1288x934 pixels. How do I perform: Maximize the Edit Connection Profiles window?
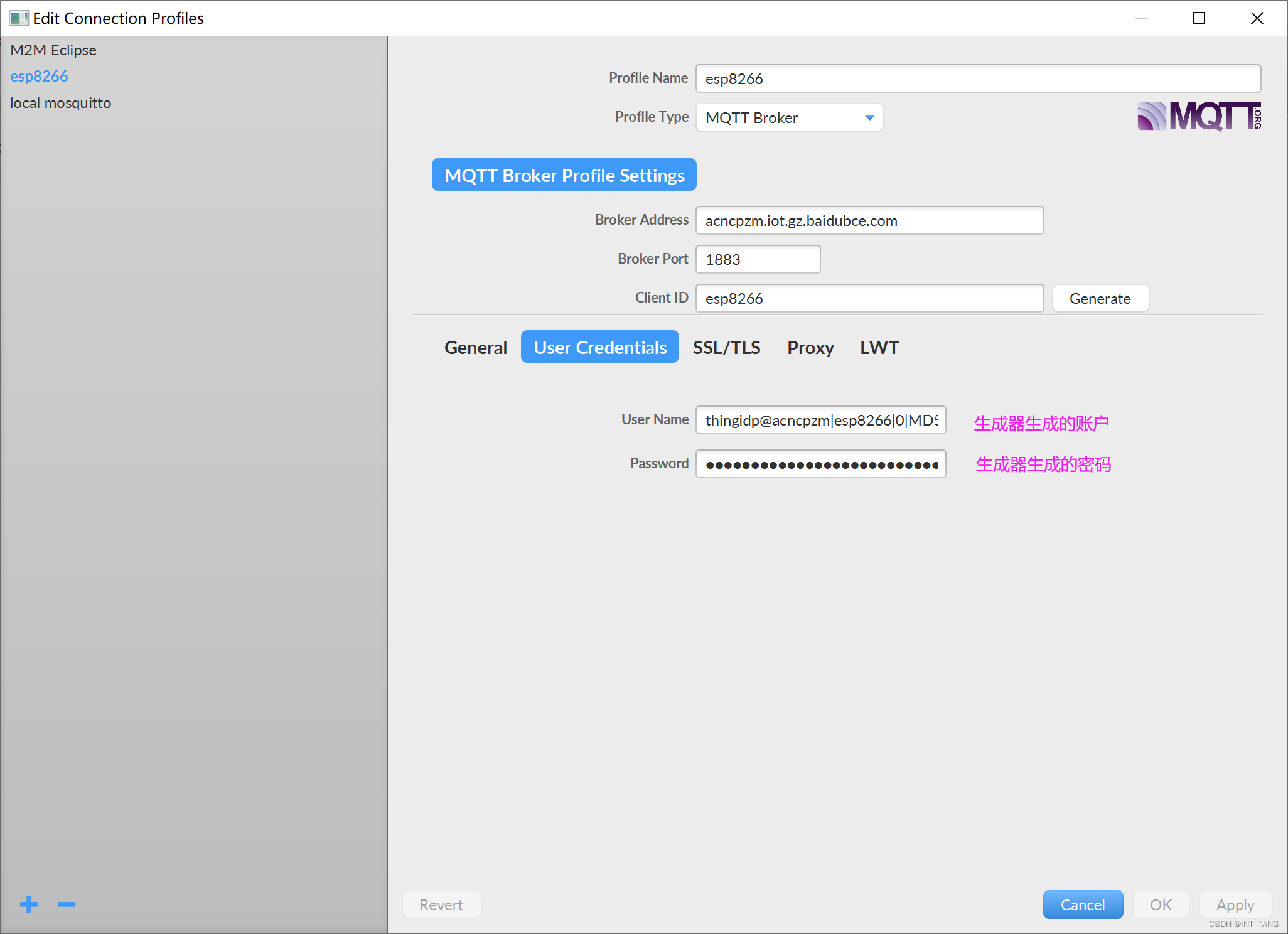1199,18
